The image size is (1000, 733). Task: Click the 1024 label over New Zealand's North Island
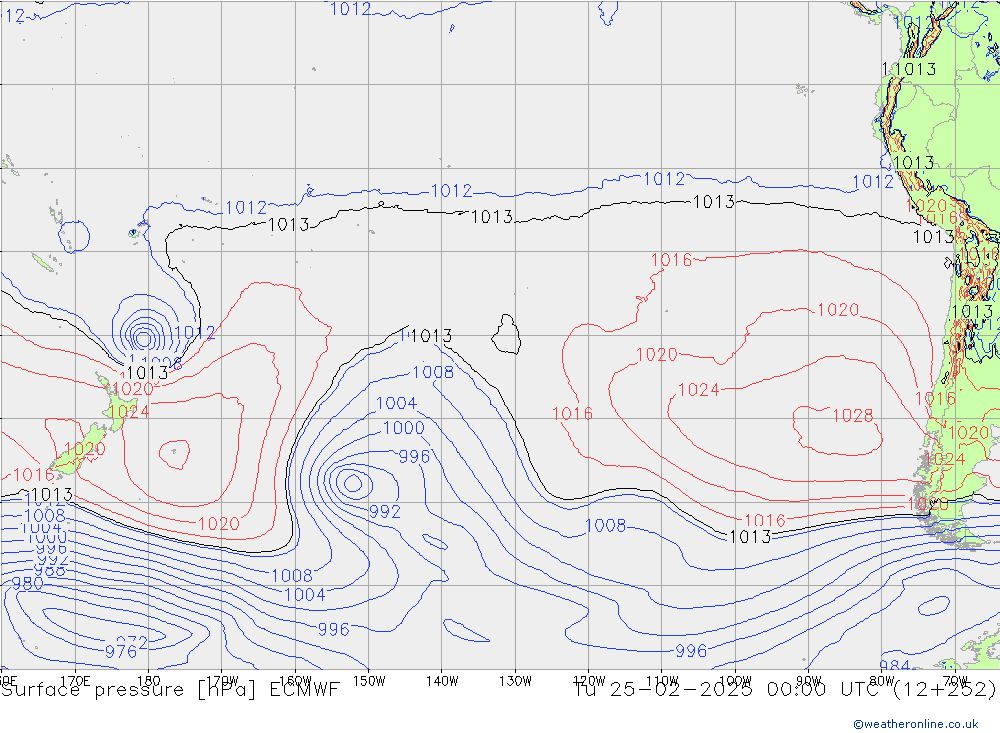129,411
